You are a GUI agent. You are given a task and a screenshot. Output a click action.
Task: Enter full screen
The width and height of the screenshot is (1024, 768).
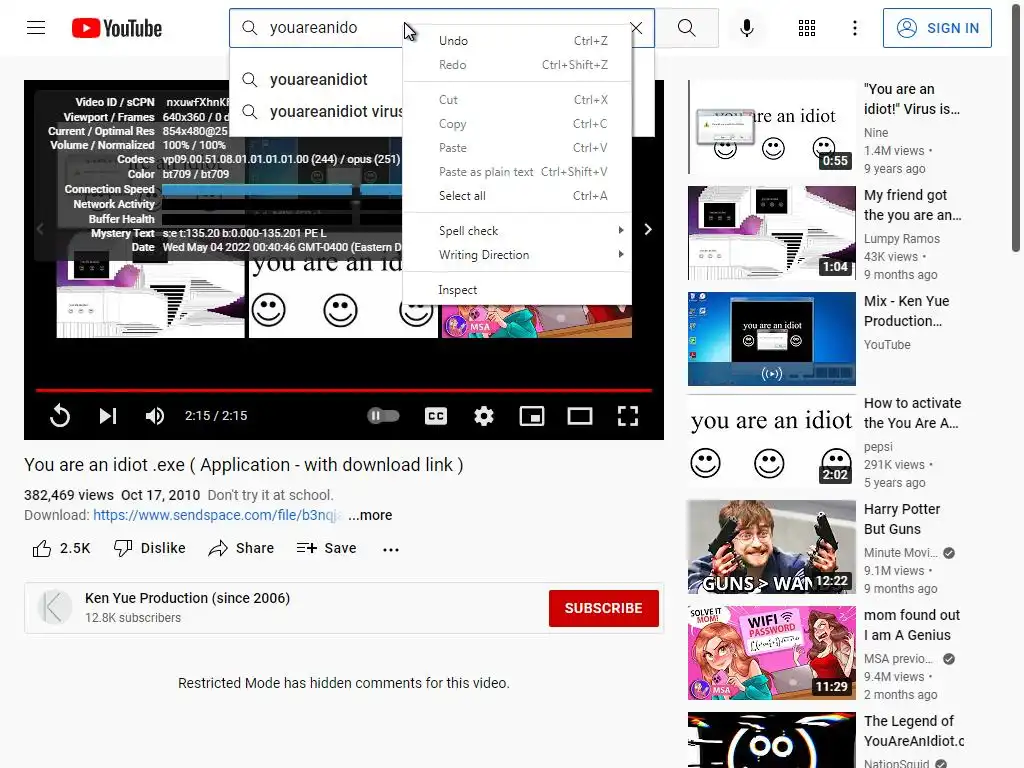click(628, 416)
